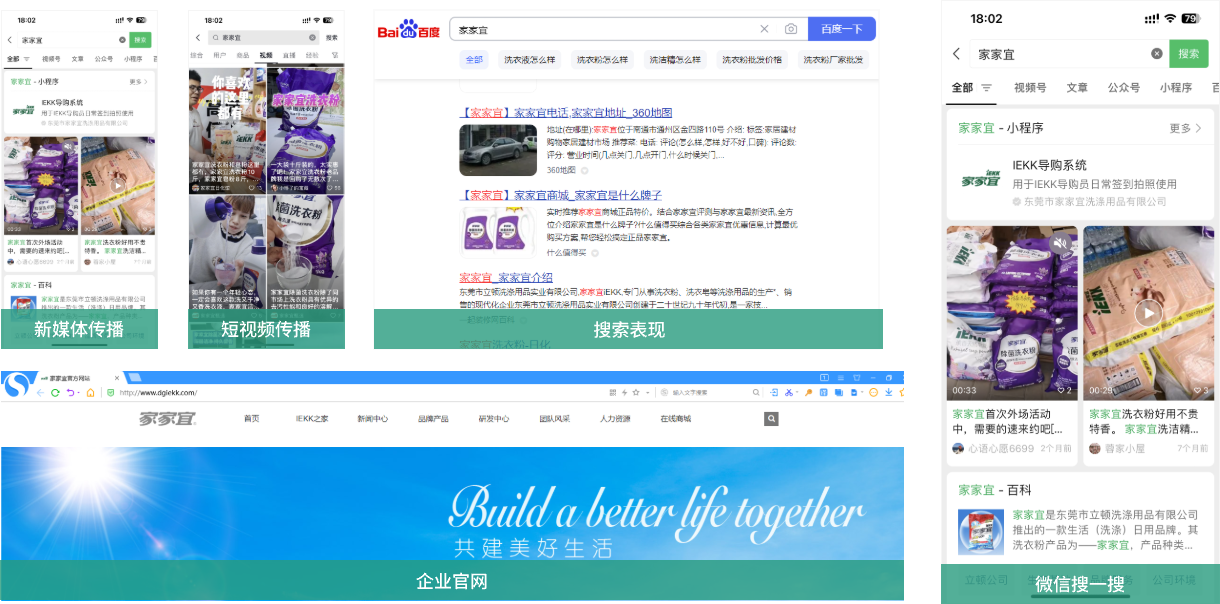Select the 全部 filter chip on Baidu
Screen dimensions: 1220x604
(473, 60)
